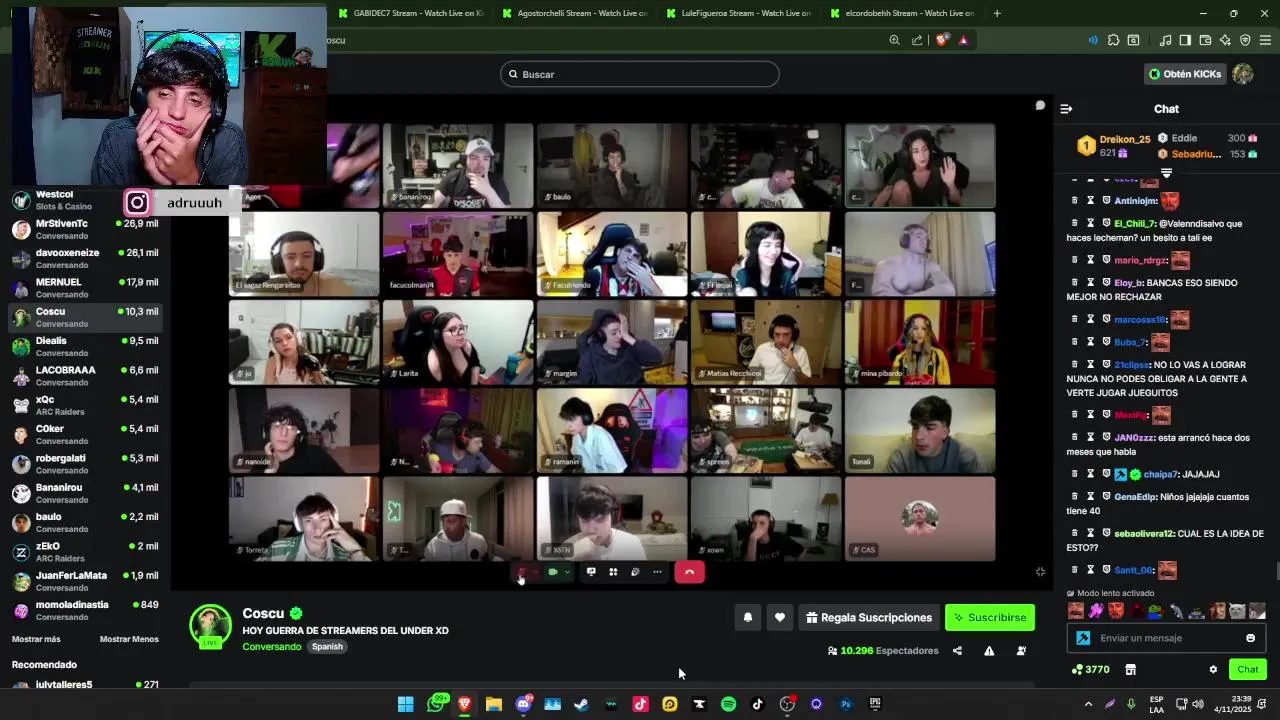Click the chat username sebaolivera12
Image resolution: width=1280 pixels, height=720 pixels.
1145,534
